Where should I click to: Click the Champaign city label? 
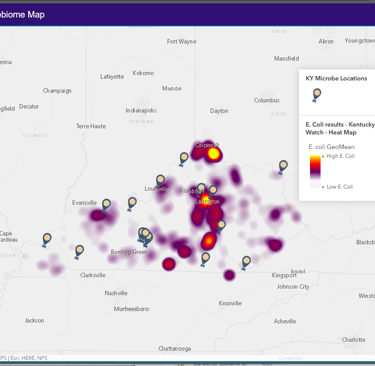click(57, 91)
